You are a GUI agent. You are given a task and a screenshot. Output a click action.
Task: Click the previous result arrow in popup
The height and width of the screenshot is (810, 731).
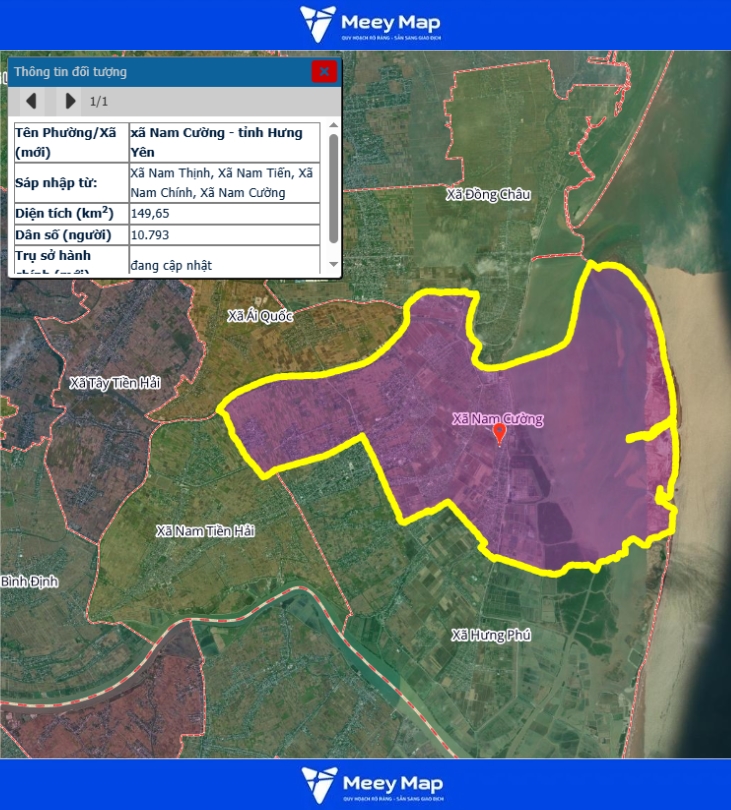31,101
